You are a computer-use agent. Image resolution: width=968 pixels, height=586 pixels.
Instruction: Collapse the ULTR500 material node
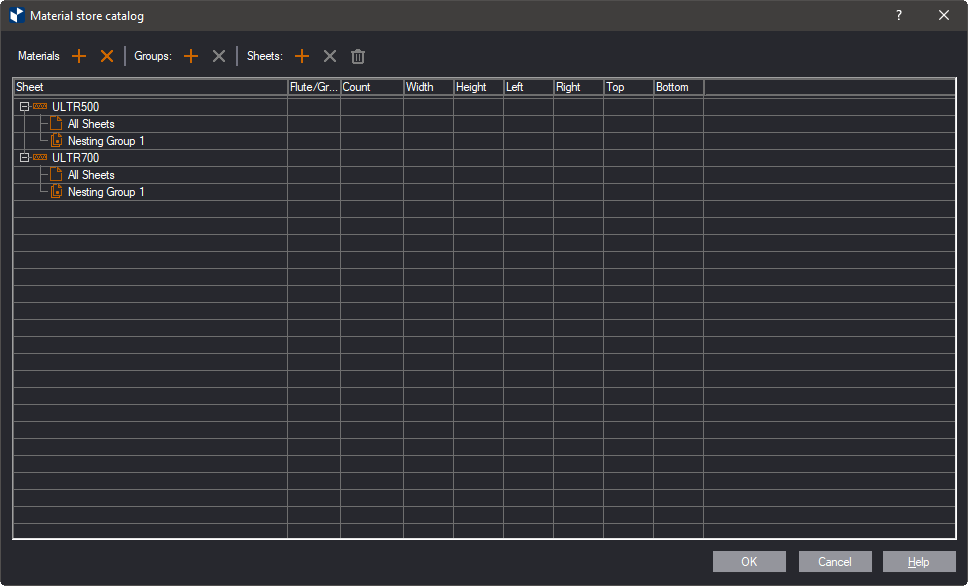(x=24, y=107)
